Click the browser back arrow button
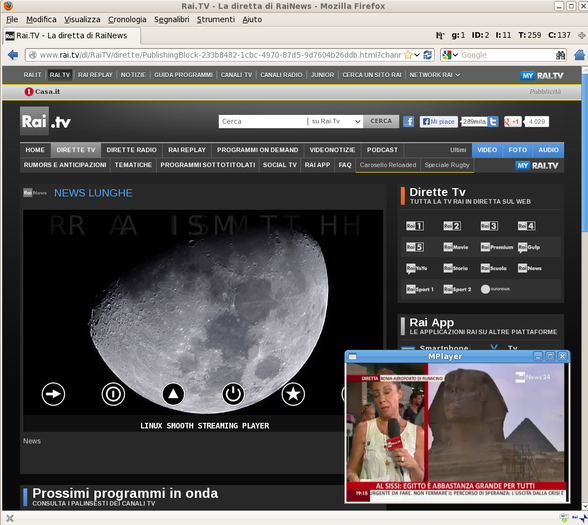Screen dimensions: 588x525 (x=13, y=55)
